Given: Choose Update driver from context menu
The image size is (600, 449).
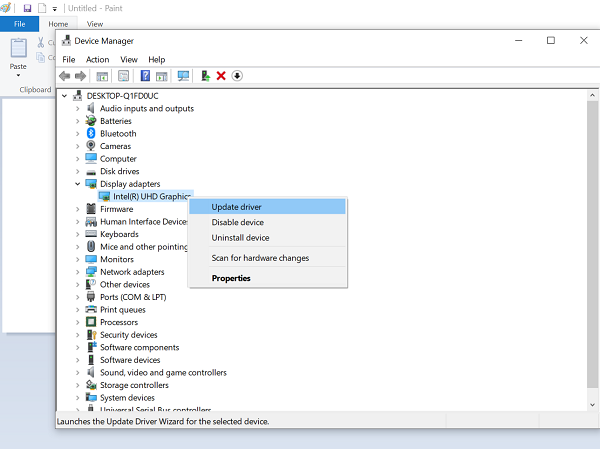Looking at the screenshot, I should tap(237, 207).
